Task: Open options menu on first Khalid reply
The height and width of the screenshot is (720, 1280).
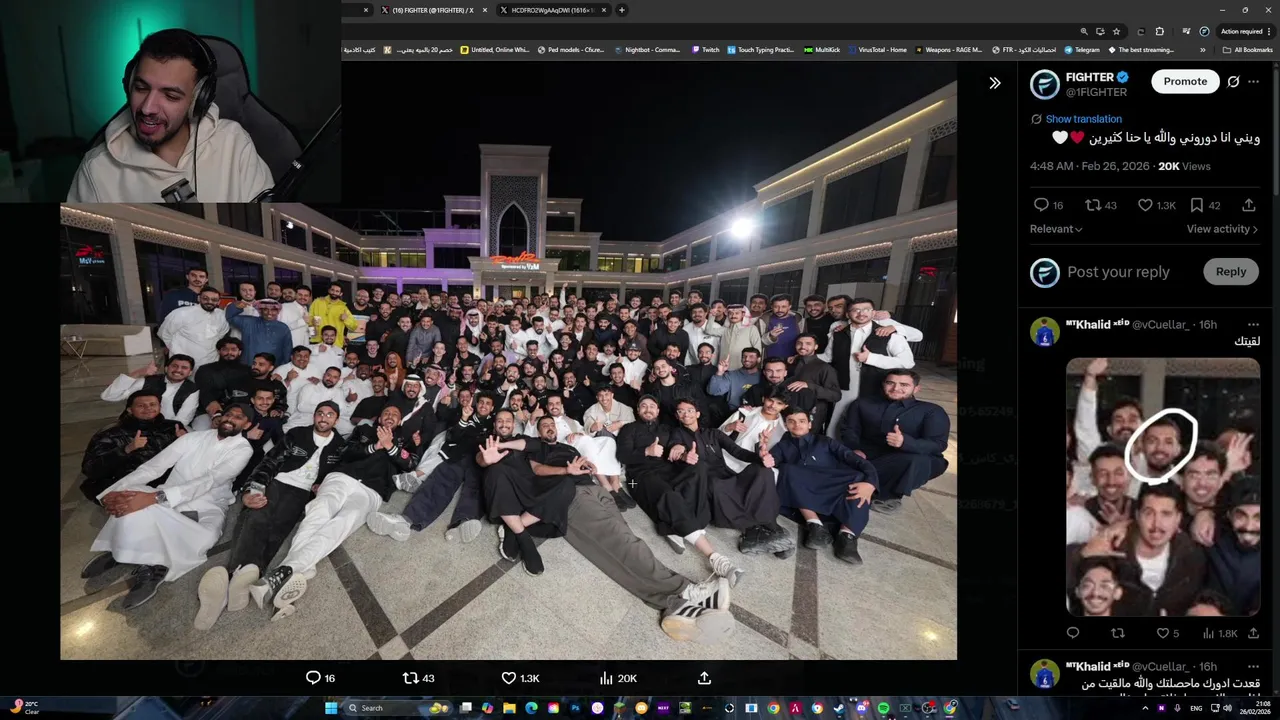Action: click(x=1254, y=325)
